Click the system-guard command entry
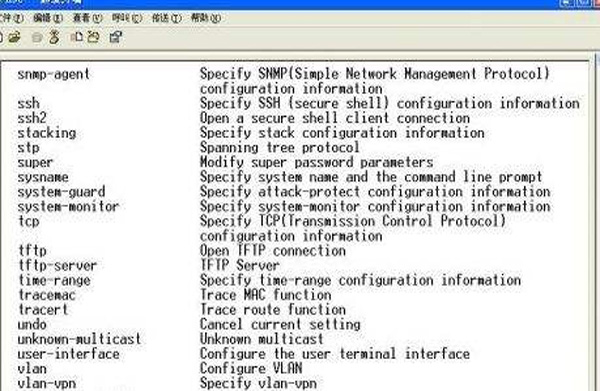 [x=61, y=192]
